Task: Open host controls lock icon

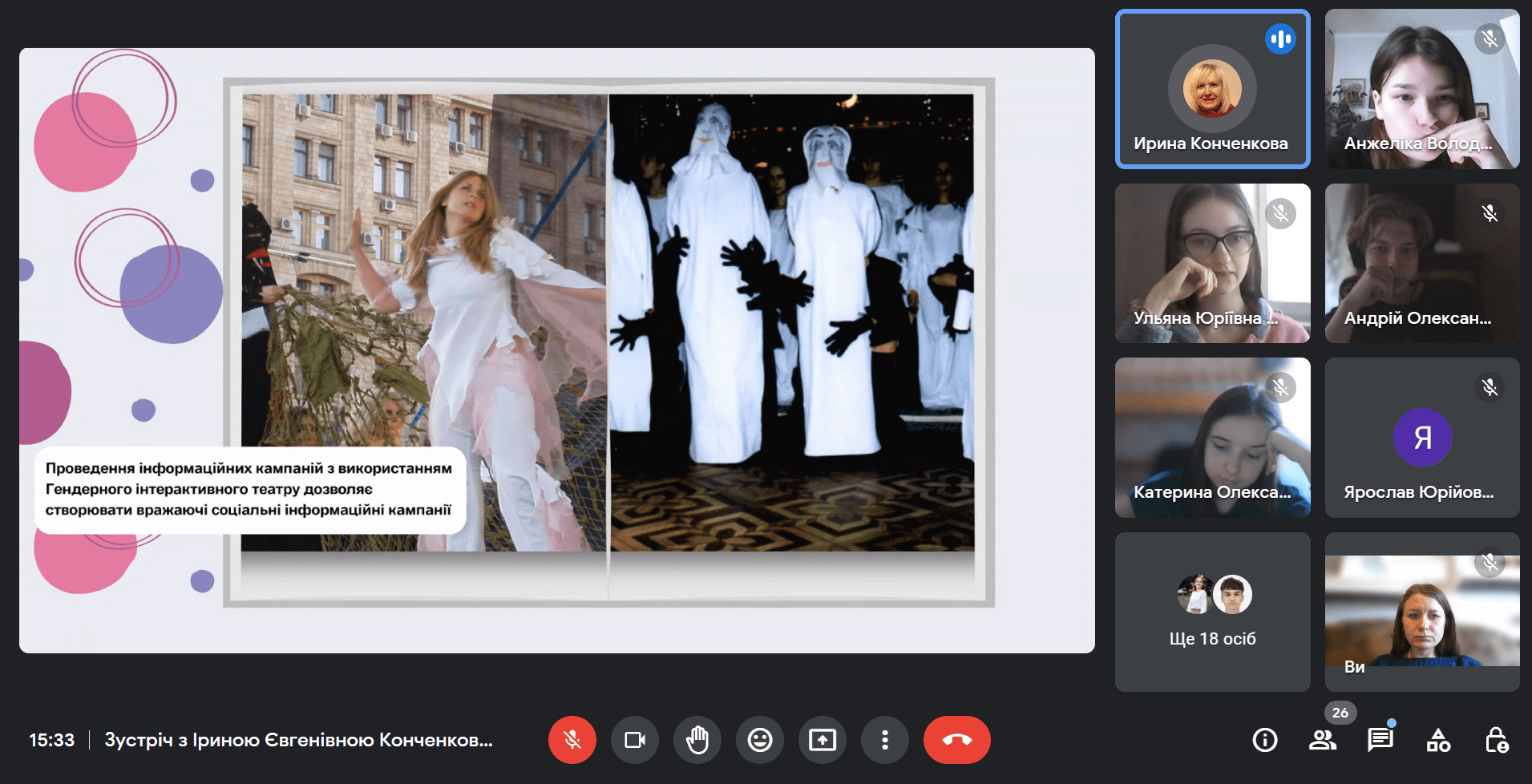Action: (1496, 740)
